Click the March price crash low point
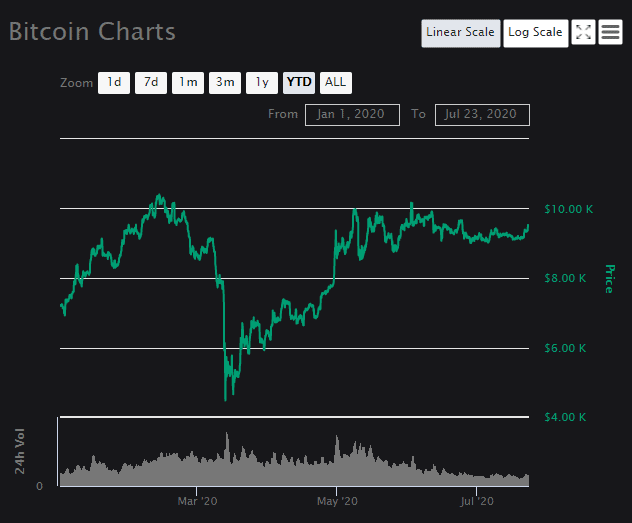Viewport: 632px width, 523px height. (225, 399)
